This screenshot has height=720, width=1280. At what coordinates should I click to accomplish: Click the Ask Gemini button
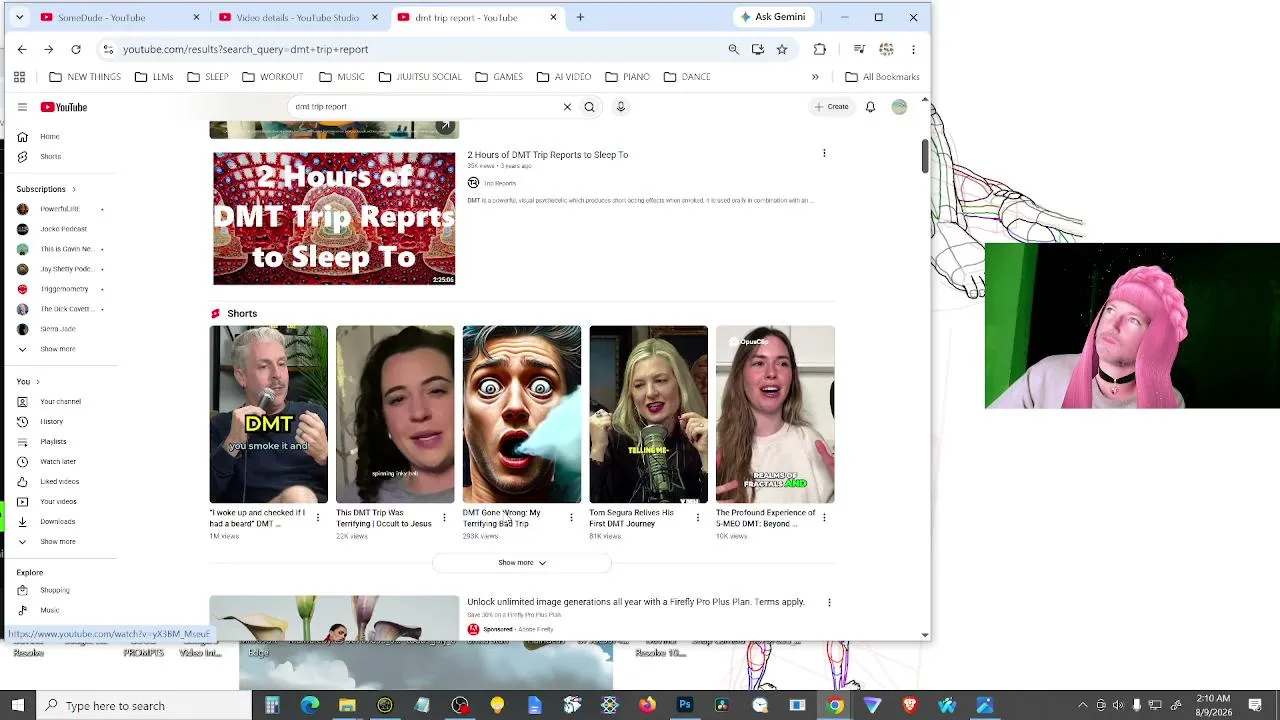pyautogui.click(x=772, y=17)
